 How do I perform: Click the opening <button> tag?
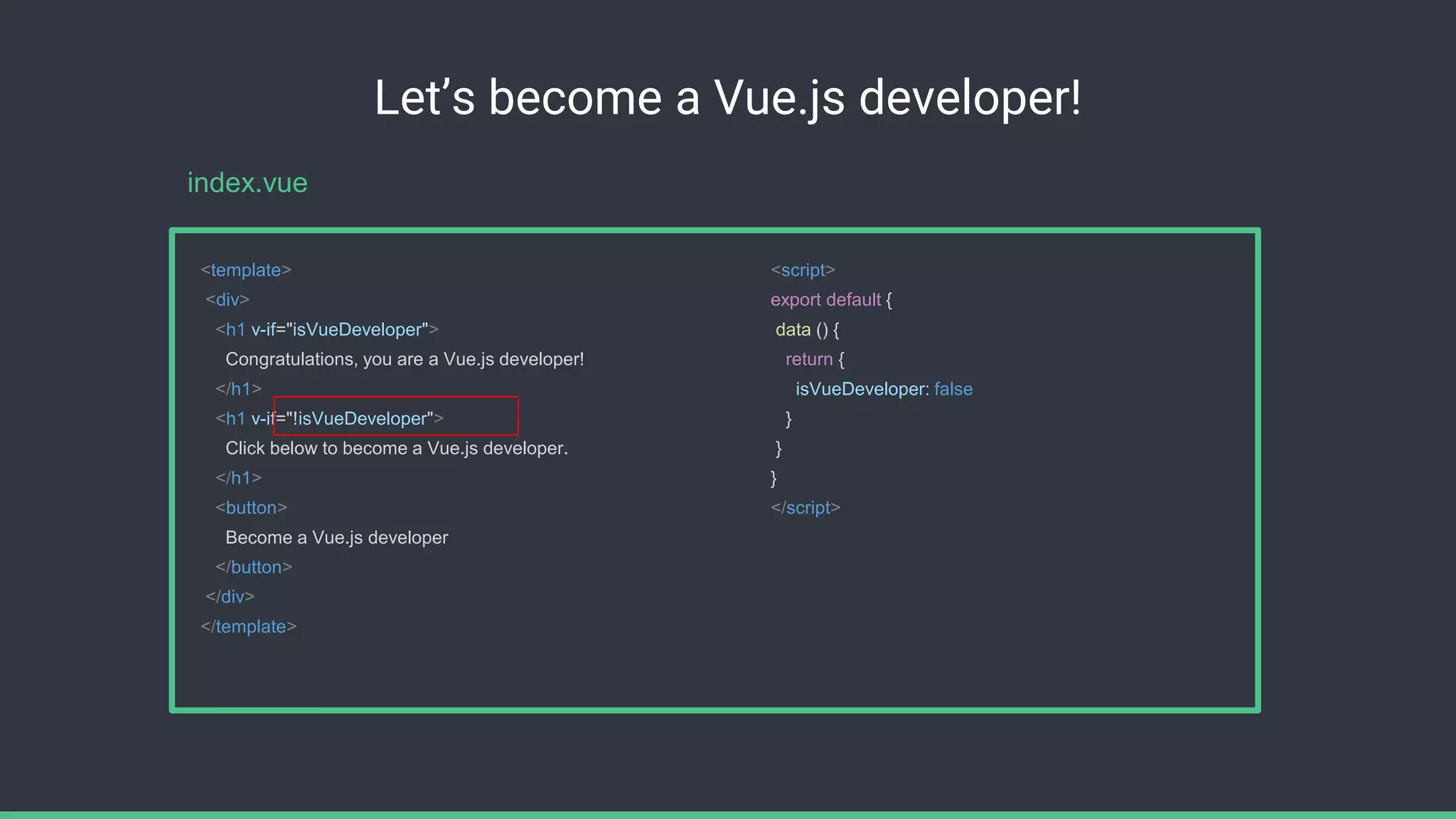point(251,508)
